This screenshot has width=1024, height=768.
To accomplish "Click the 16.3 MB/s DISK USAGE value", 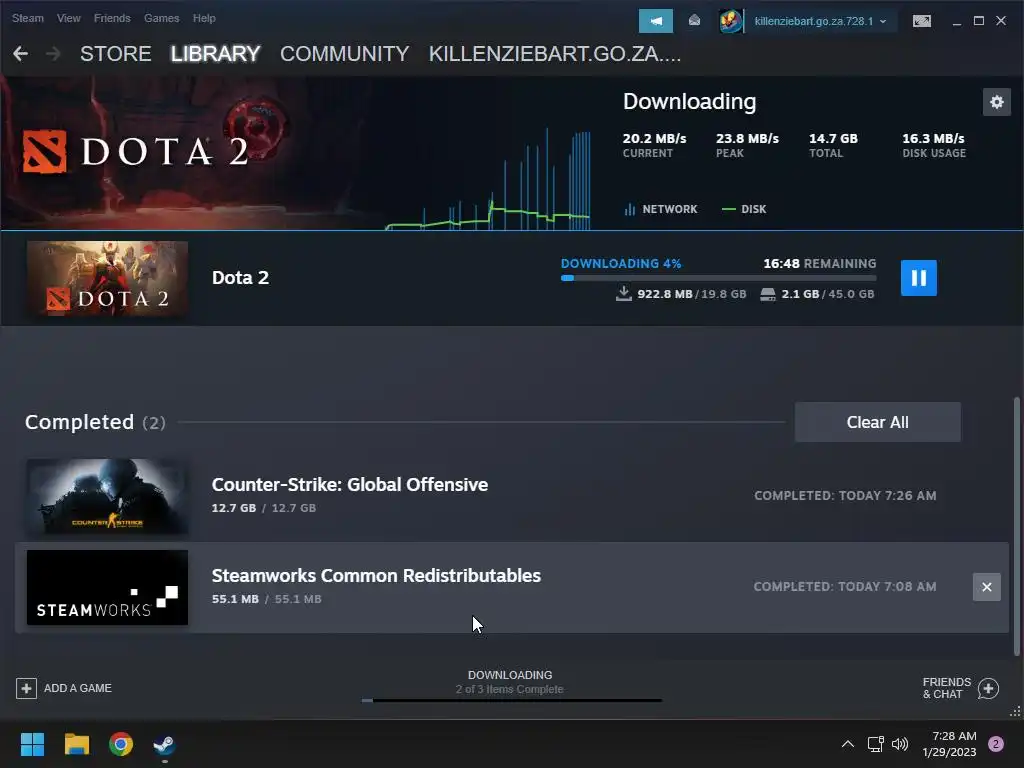I will tap(934, 145).
